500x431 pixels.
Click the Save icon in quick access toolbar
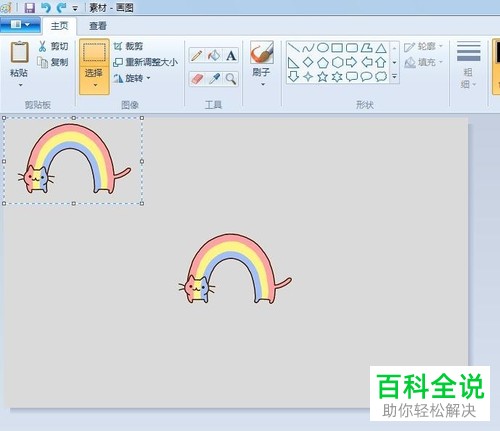[30, 7]
